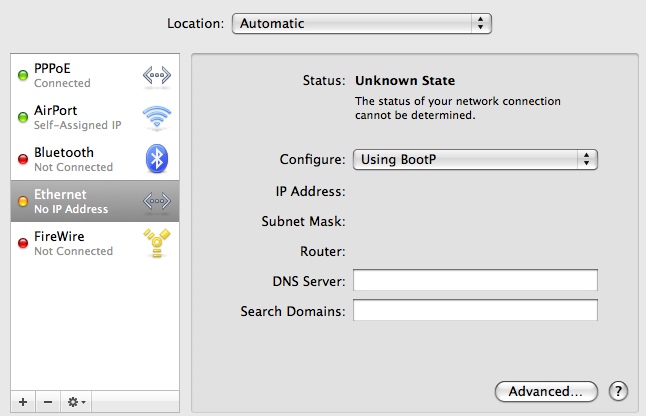Click into the Search Domains field
Image resolution: width=646 pixels, height=416 pixels.
pyautogui.click(x=475, y=310)
